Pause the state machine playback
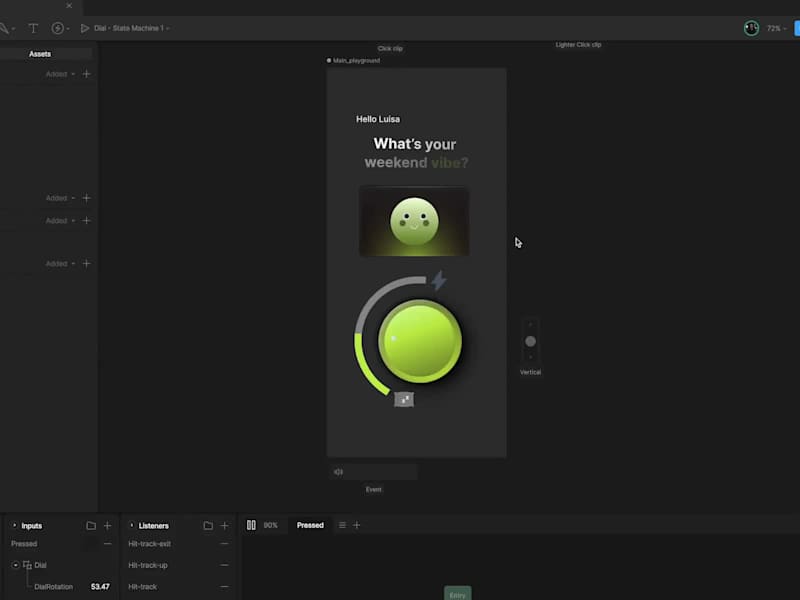Image resolution: width=800 pixels, height=600 pixels. point(251,525)
